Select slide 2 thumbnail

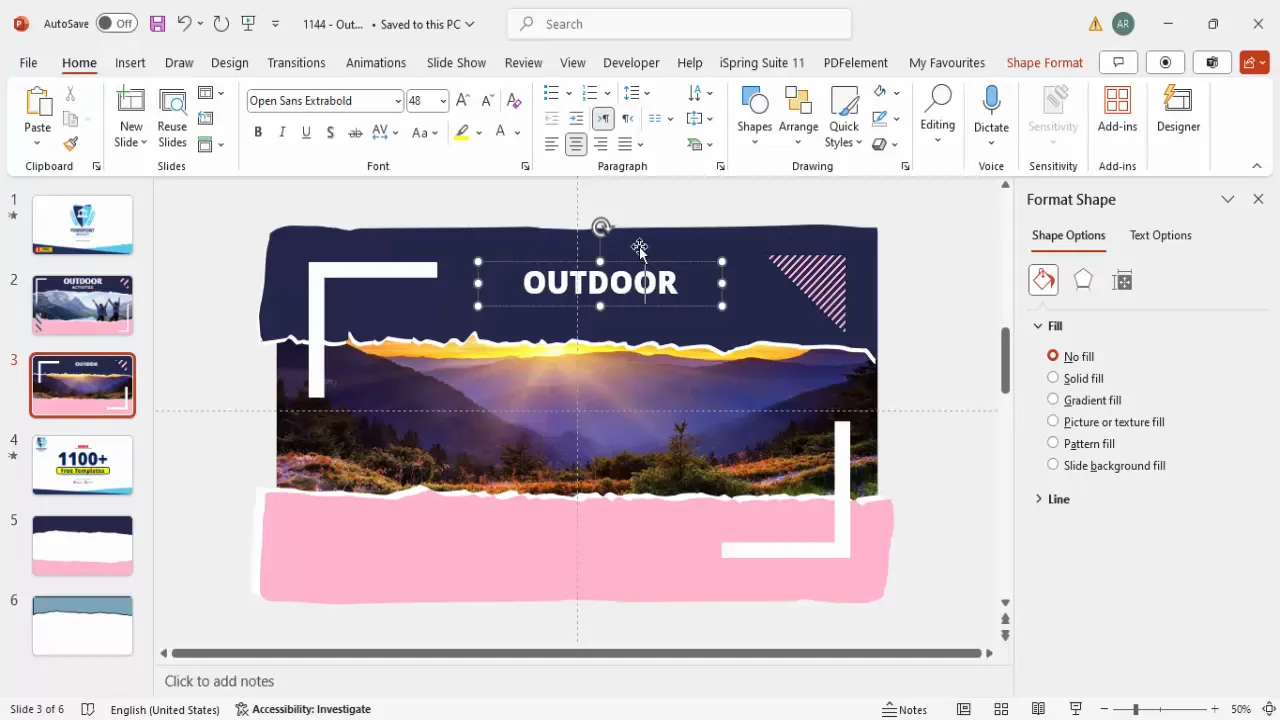pyautogui.click(x=82, y=305)
